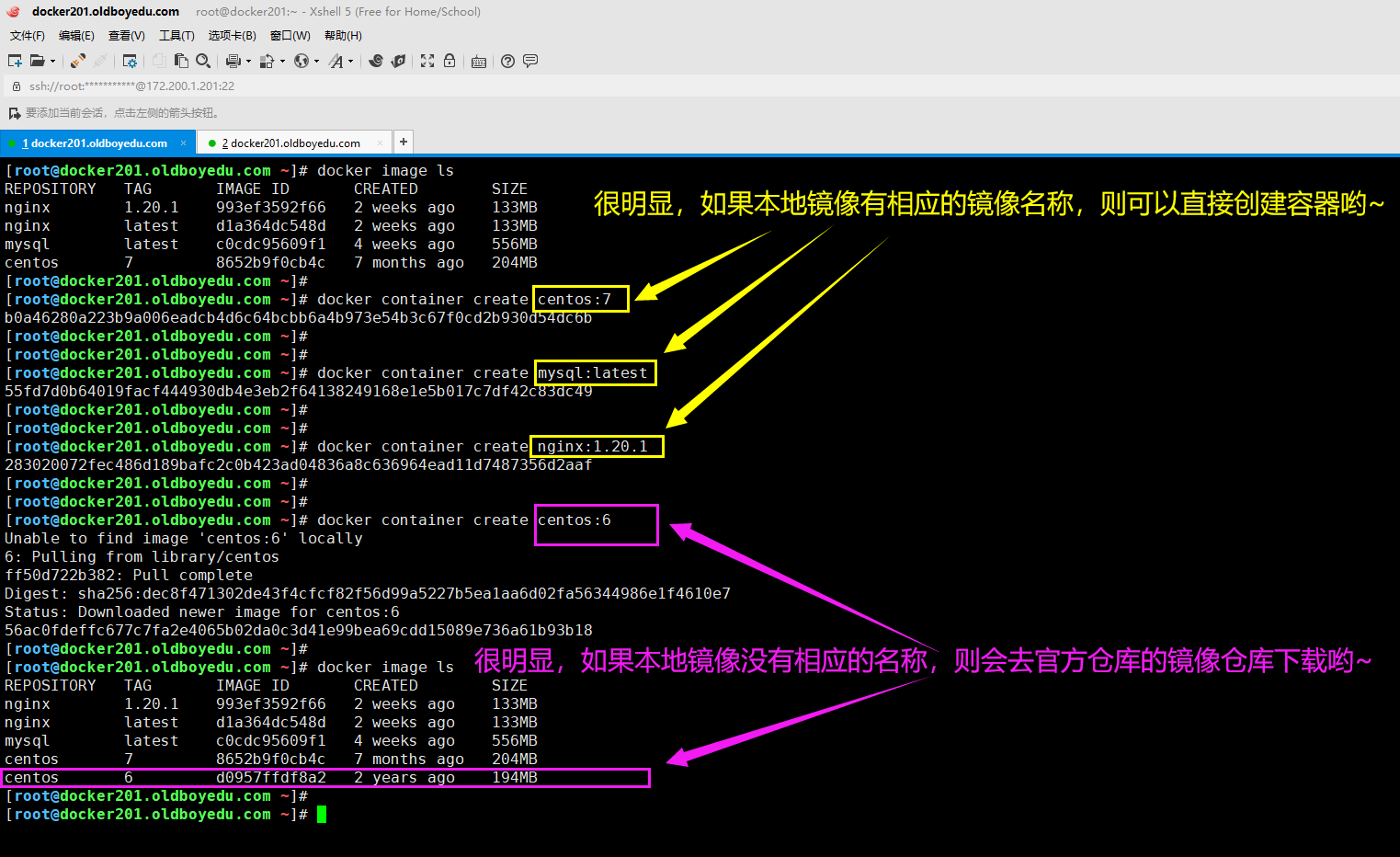Open the 文件(F) menu
1400x857 pixels.
27,36
